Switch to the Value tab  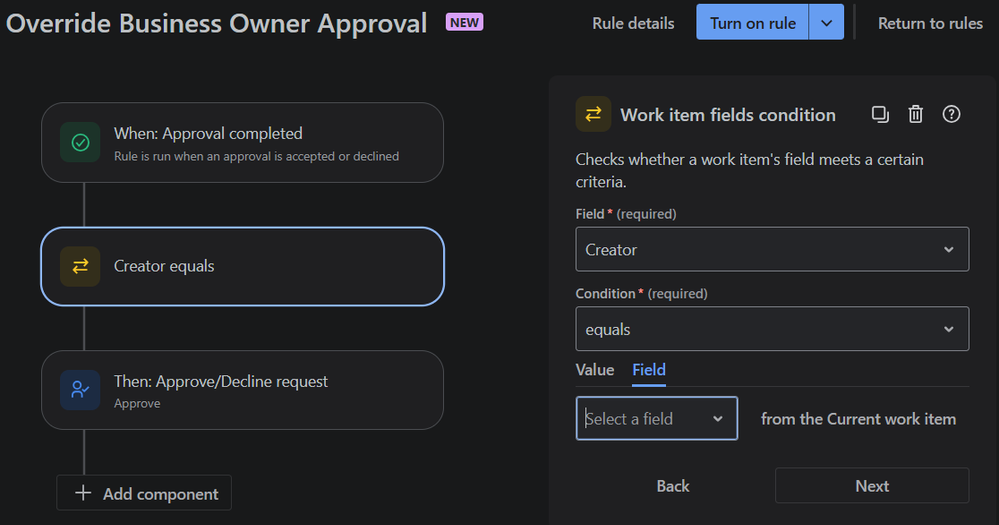point(595,370)
